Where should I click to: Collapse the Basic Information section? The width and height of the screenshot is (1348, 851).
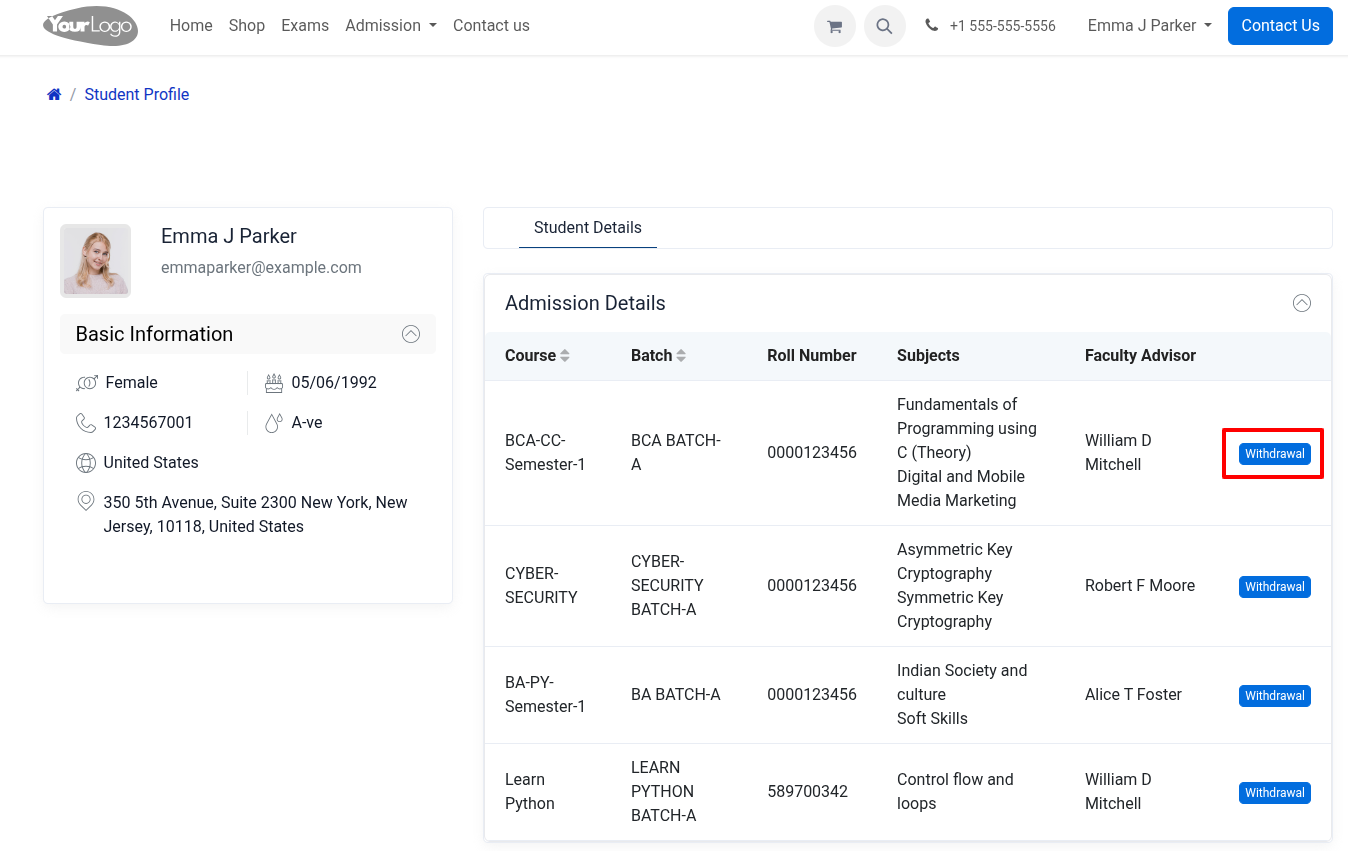coord(411,334)
